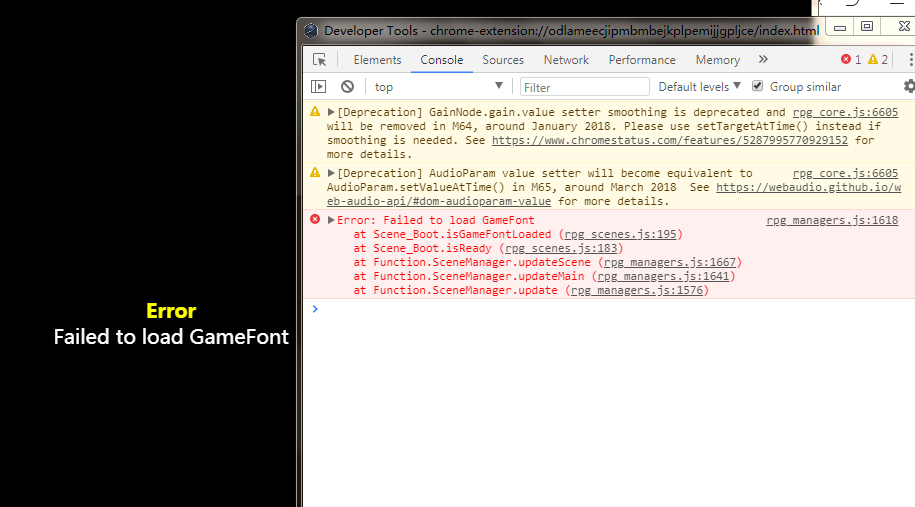Viewport: 915px width, 507px height.
Task: Click the yellow warning icon of AudioParam message
Action: tap(315, 173)
